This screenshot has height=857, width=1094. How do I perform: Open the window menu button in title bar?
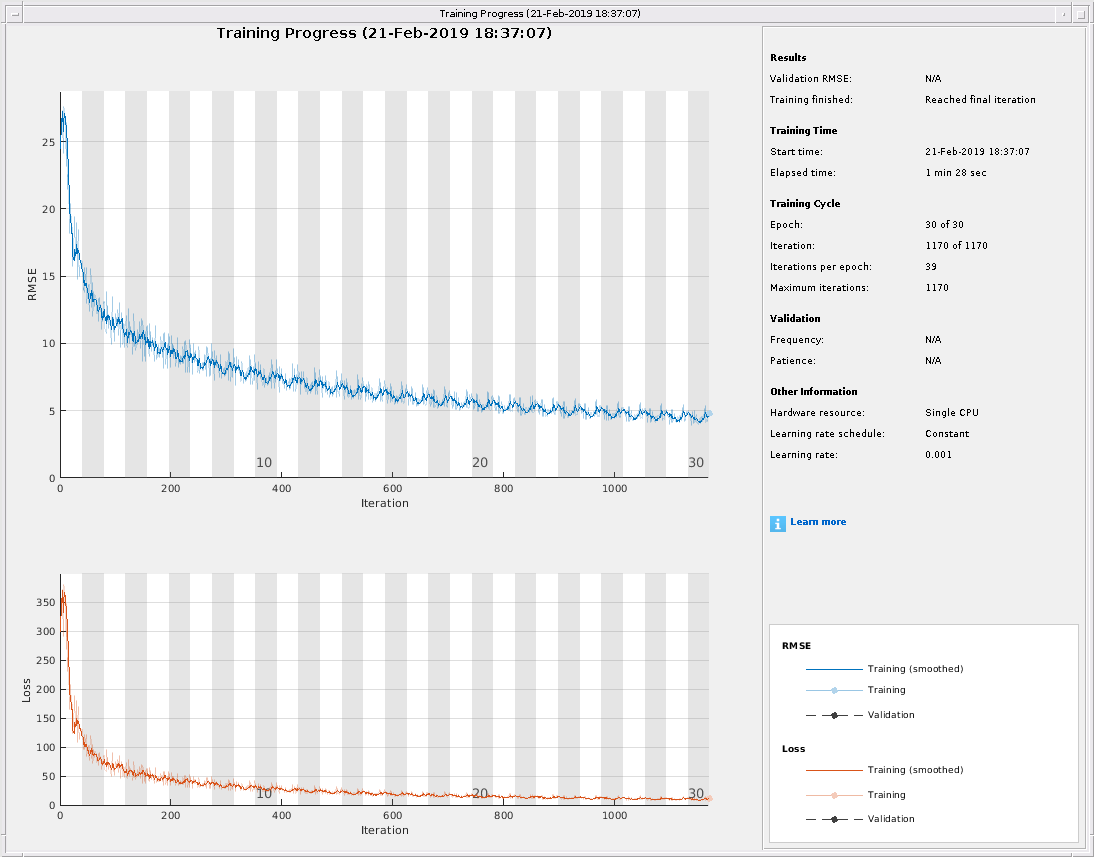(13, 13)
